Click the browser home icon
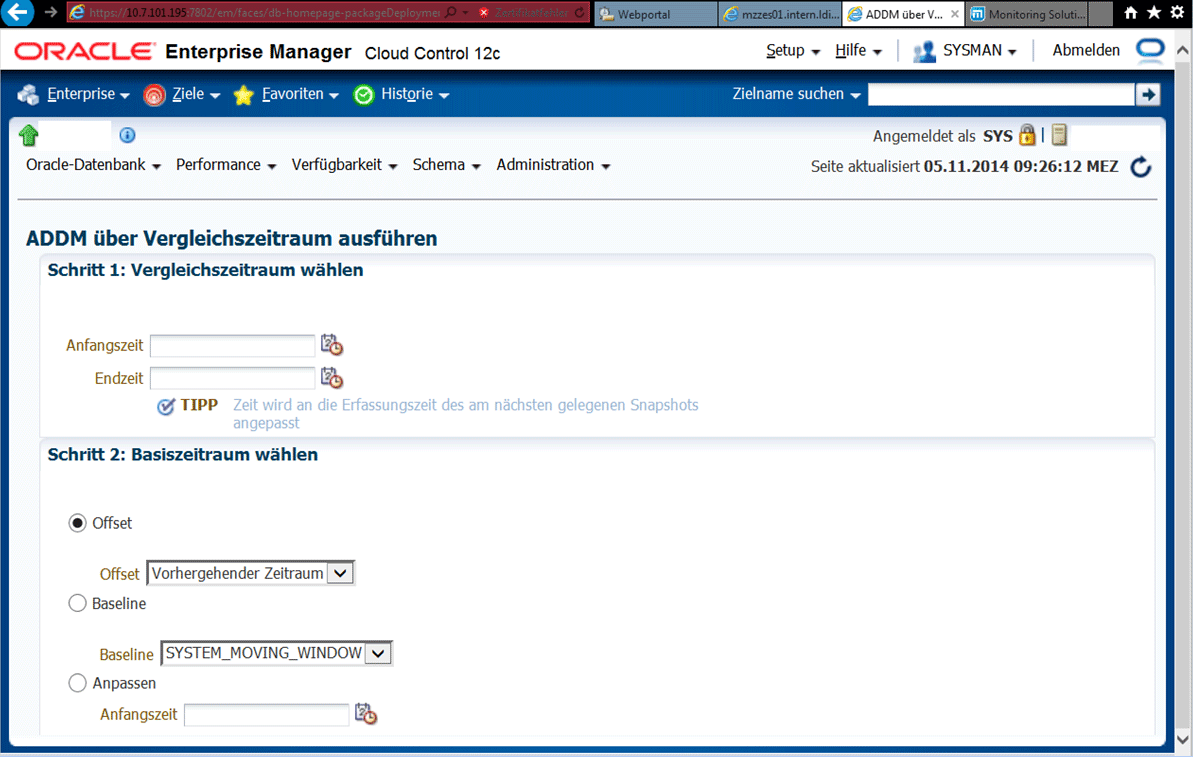 click(1131, 14)
